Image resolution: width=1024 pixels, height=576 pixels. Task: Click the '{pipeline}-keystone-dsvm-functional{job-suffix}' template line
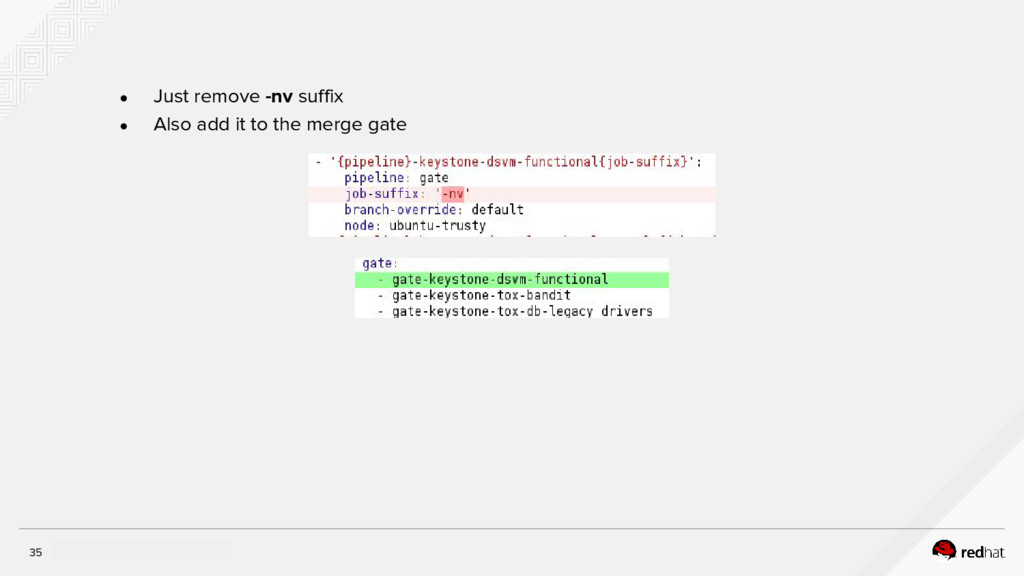515,162
